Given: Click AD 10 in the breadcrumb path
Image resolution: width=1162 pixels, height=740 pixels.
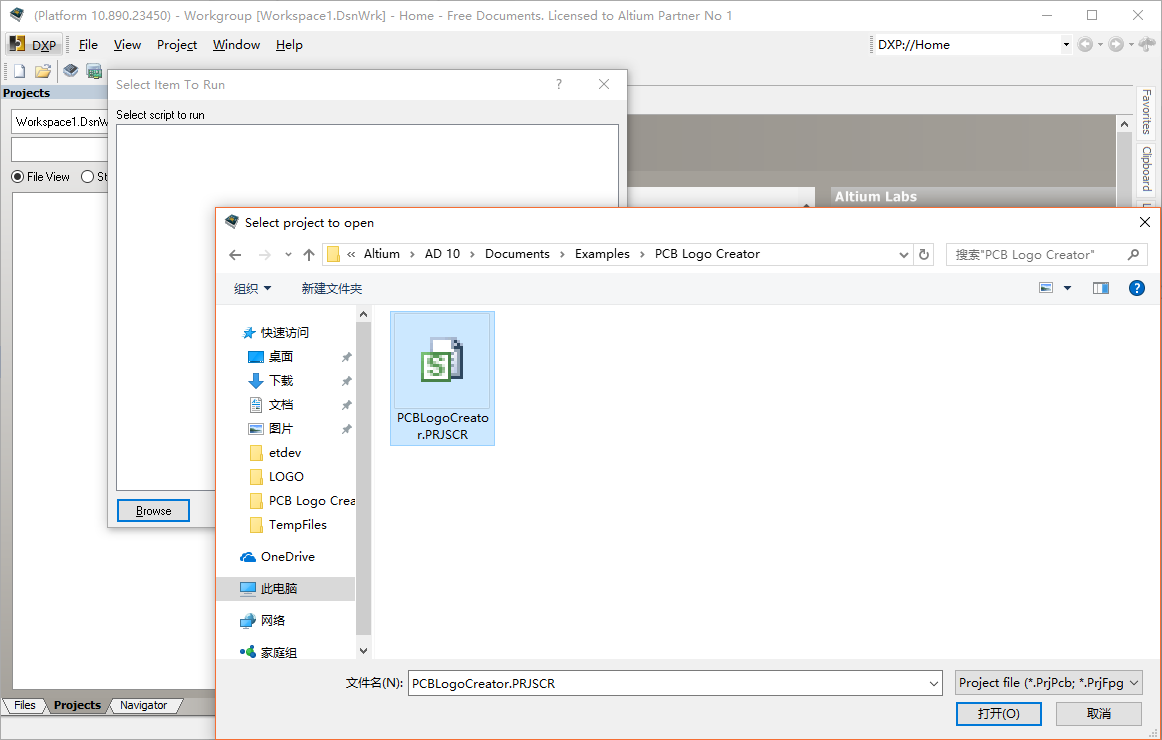Looking at the screenshot, I should [x=442, y=254].
